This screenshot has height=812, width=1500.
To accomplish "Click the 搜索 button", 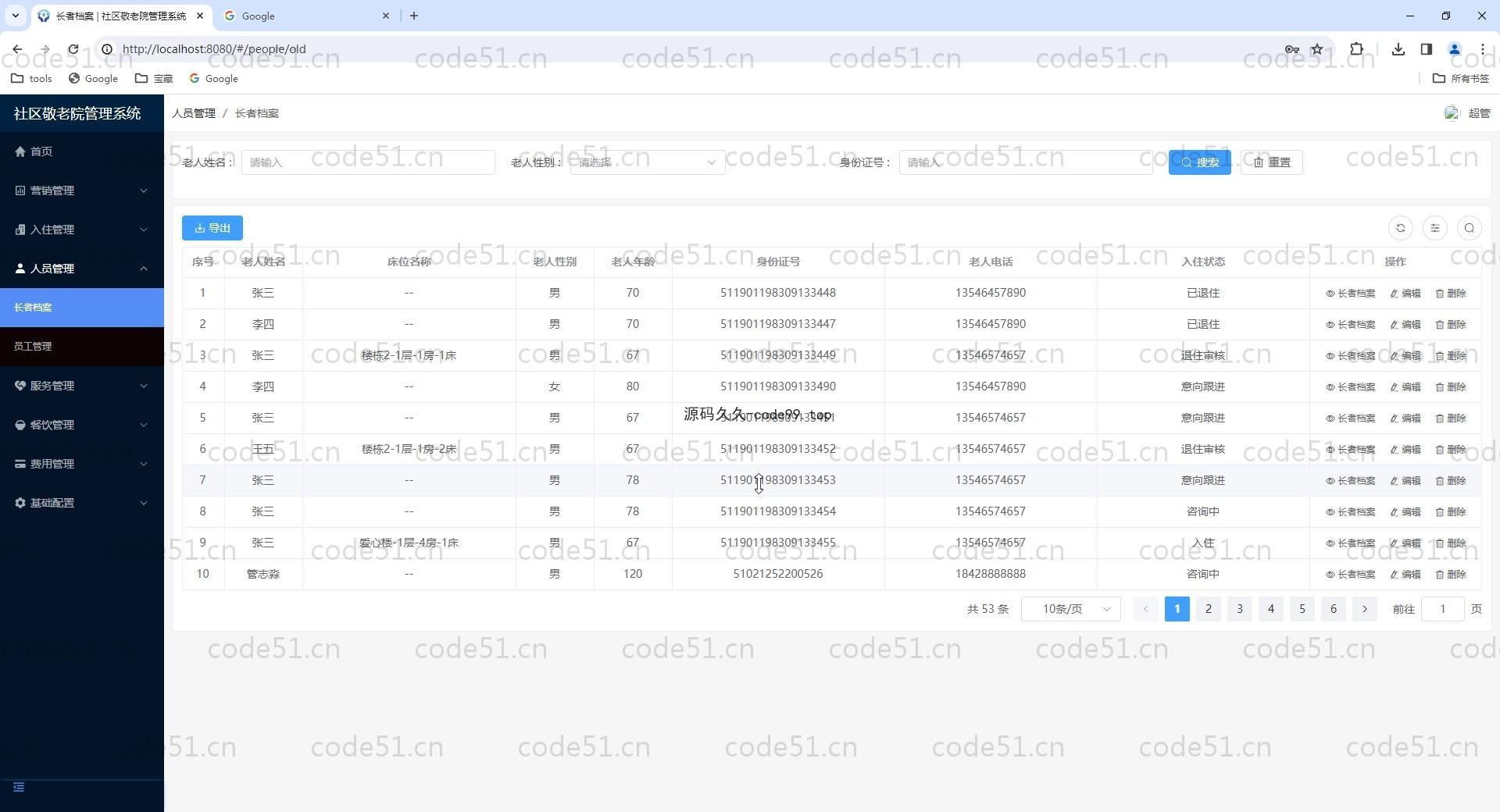I will tap(1199, 162).
